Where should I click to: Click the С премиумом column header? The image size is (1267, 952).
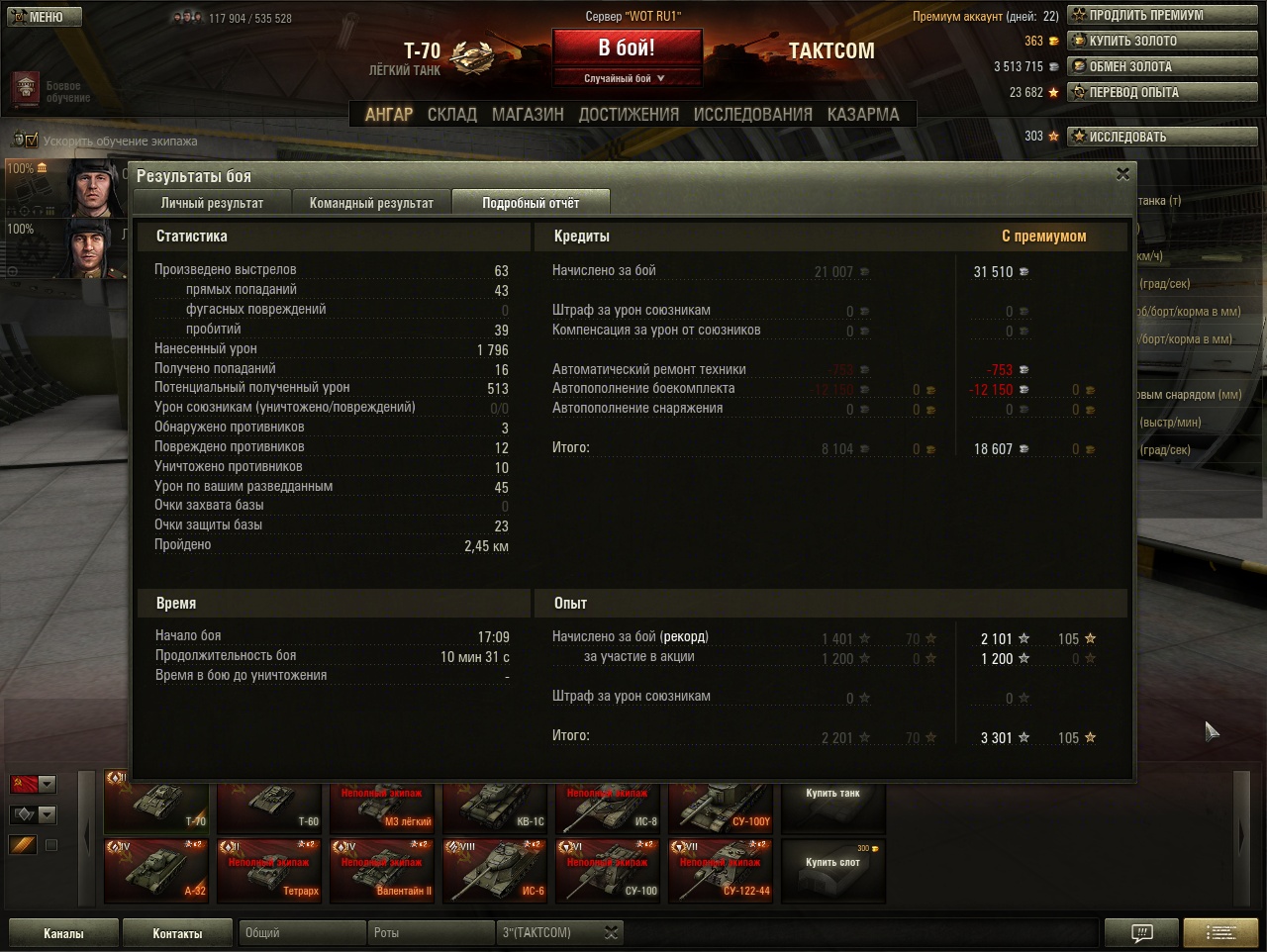[1043, 236]
